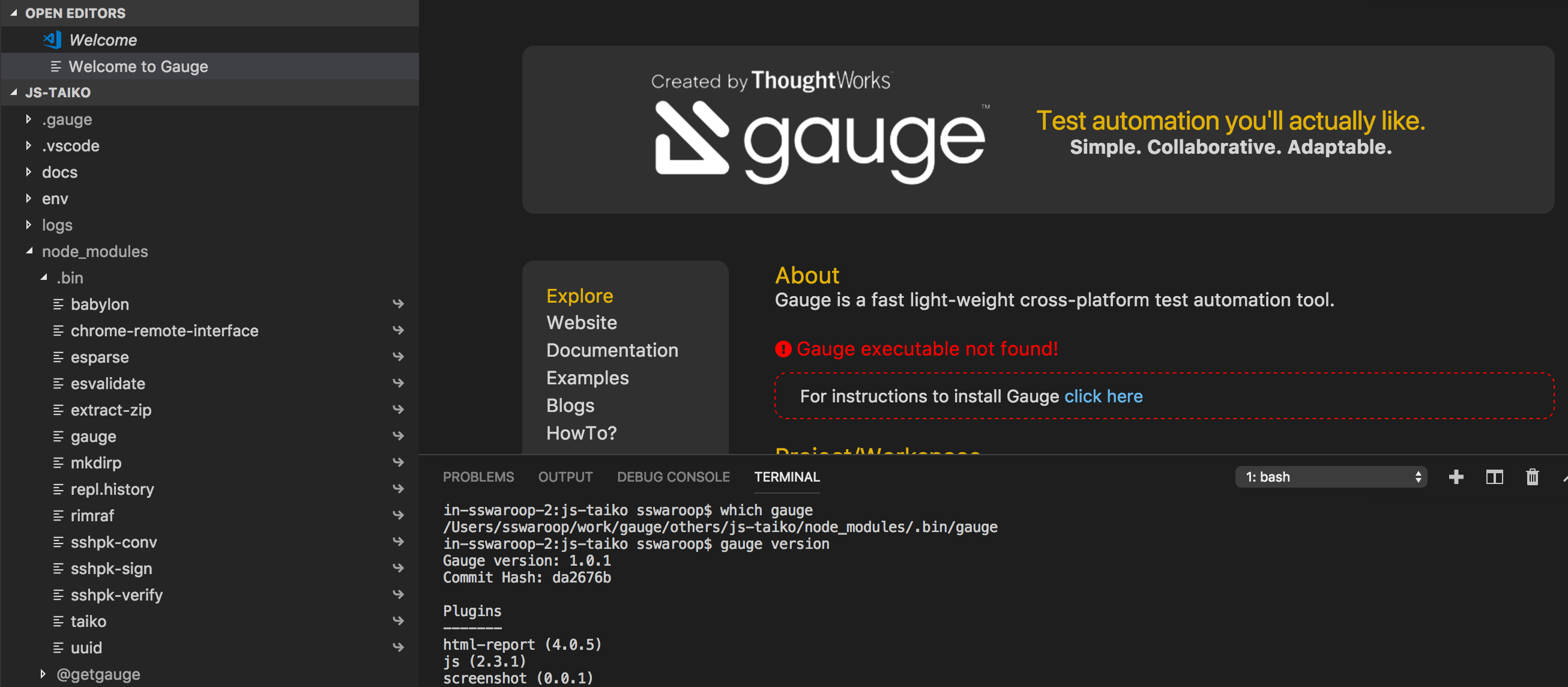Viewport: 1568px width, 687px height.
Task: Open rimraf to the side via its arrow icon
Action: tap(398, 515)
